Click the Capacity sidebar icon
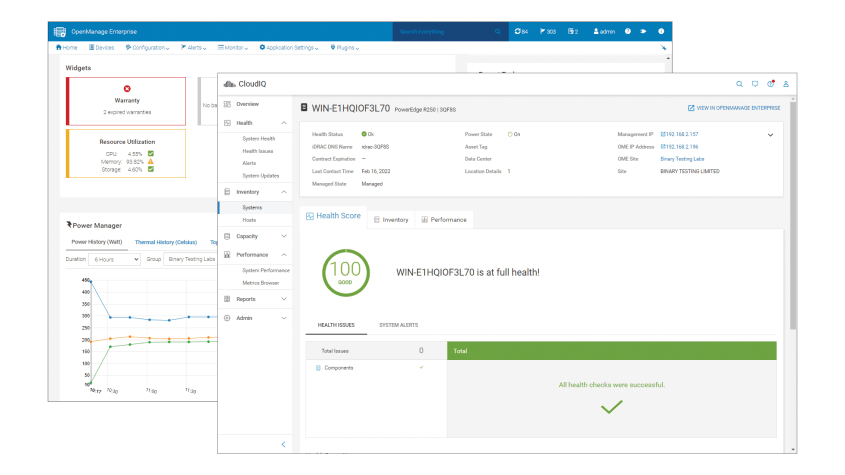The width and height of the screenshot is (845, 475). 227,236
